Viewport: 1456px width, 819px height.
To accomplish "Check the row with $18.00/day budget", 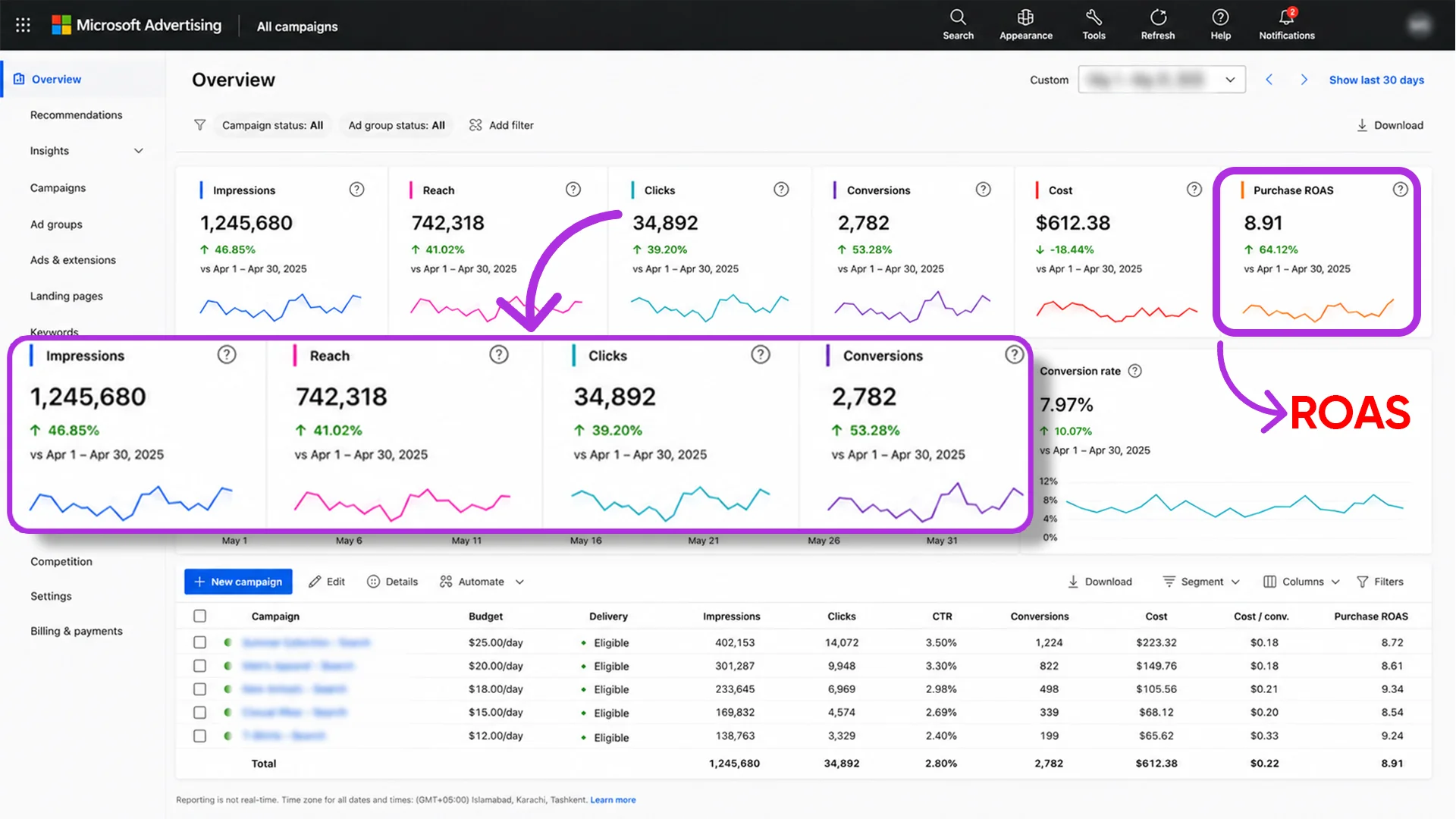I will tap(199, 689).
